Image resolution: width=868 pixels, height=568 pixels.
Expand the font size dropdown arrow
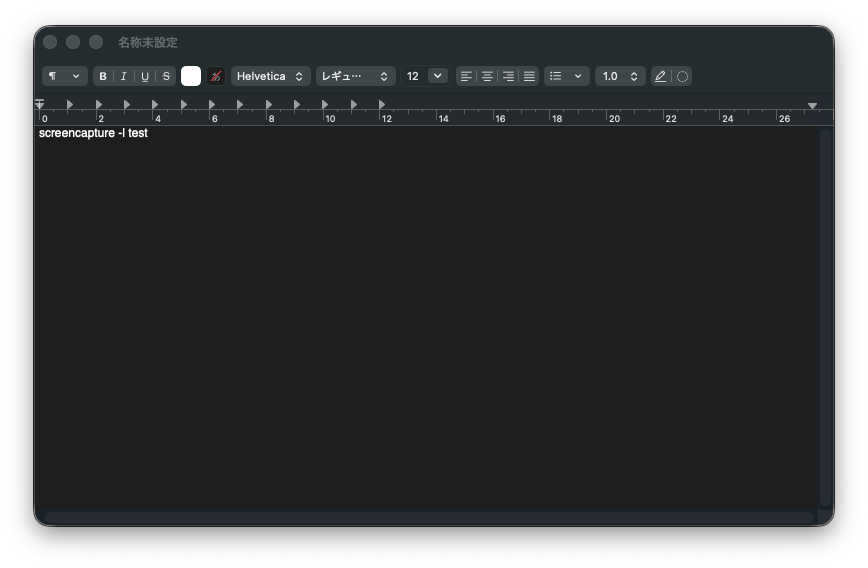pos(438,76)
